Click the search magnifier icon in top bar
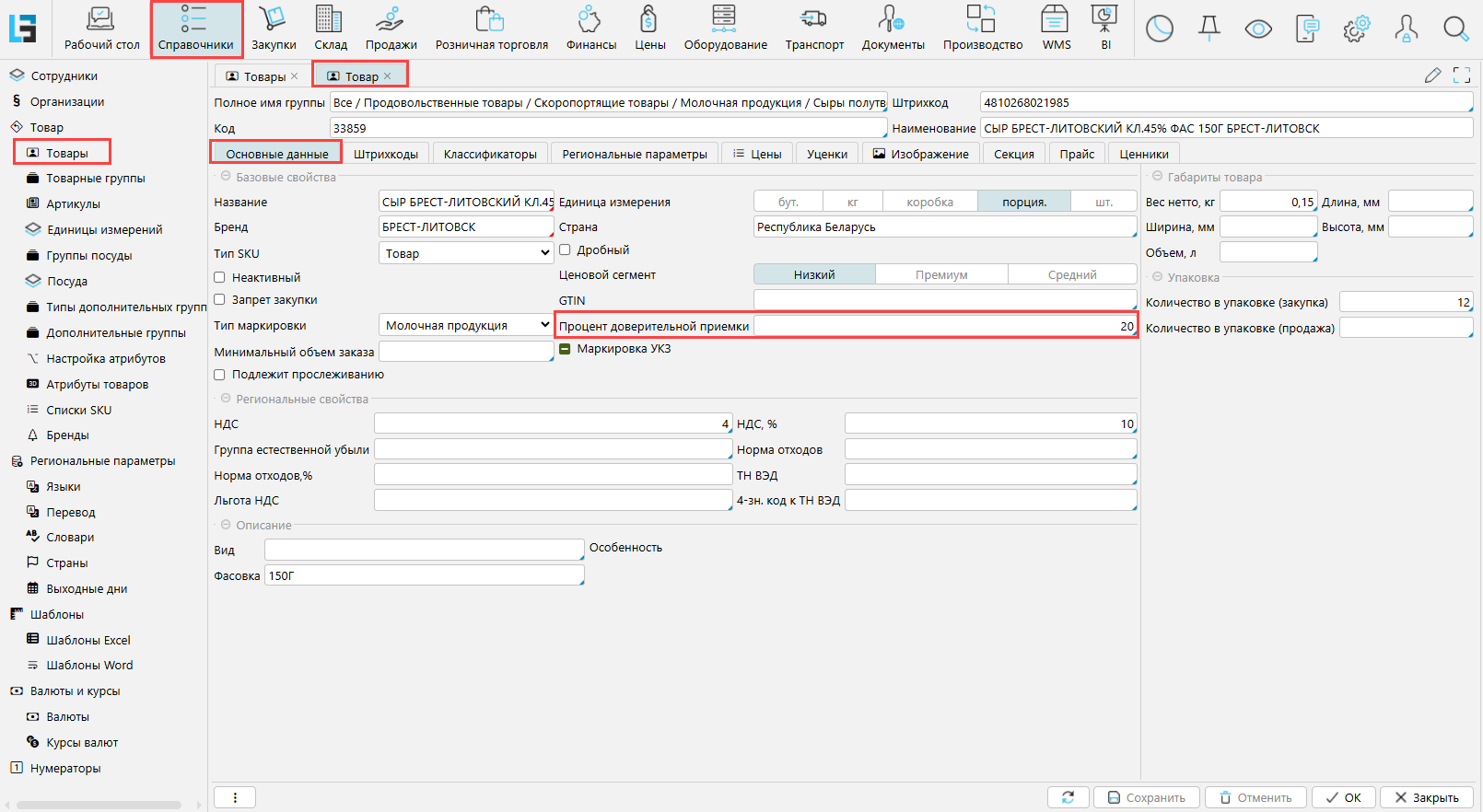This screenshot has height=812, width=1483. tap(1455, 29)
